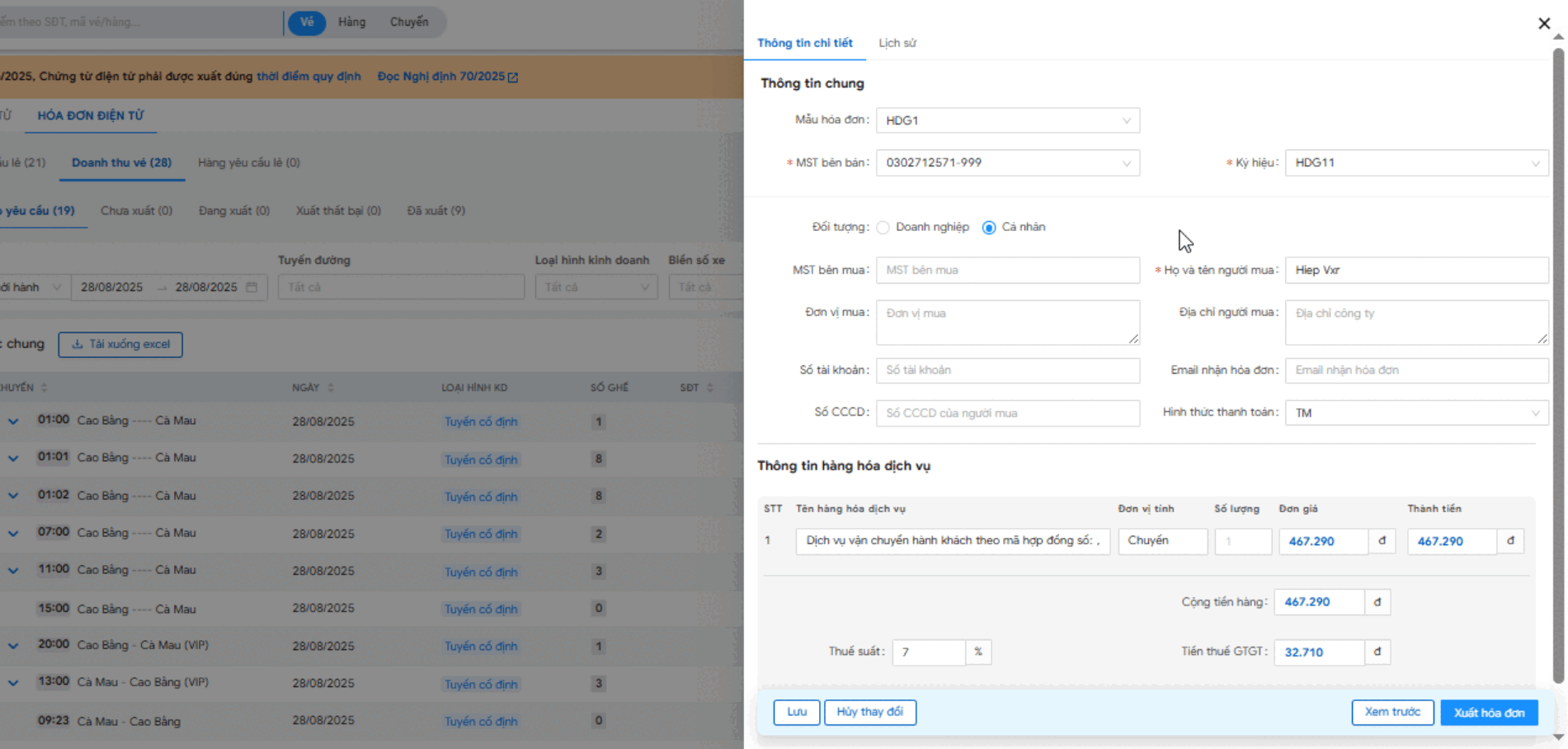1568x749 pixels.
Task: Open the calendar icon in date range
Action: pos(252,287)
